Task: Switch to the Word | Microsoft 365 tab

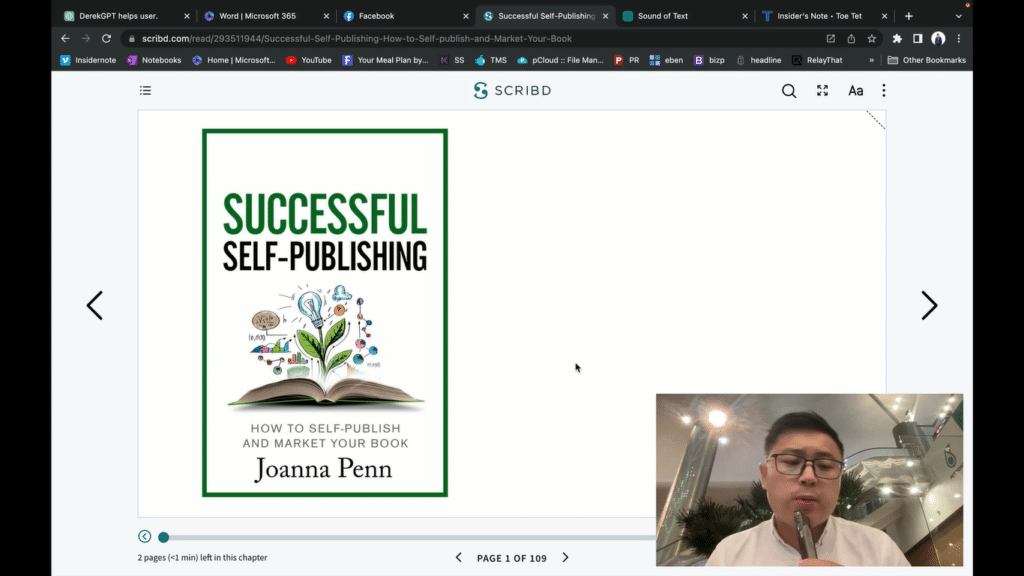Action: 257,16
